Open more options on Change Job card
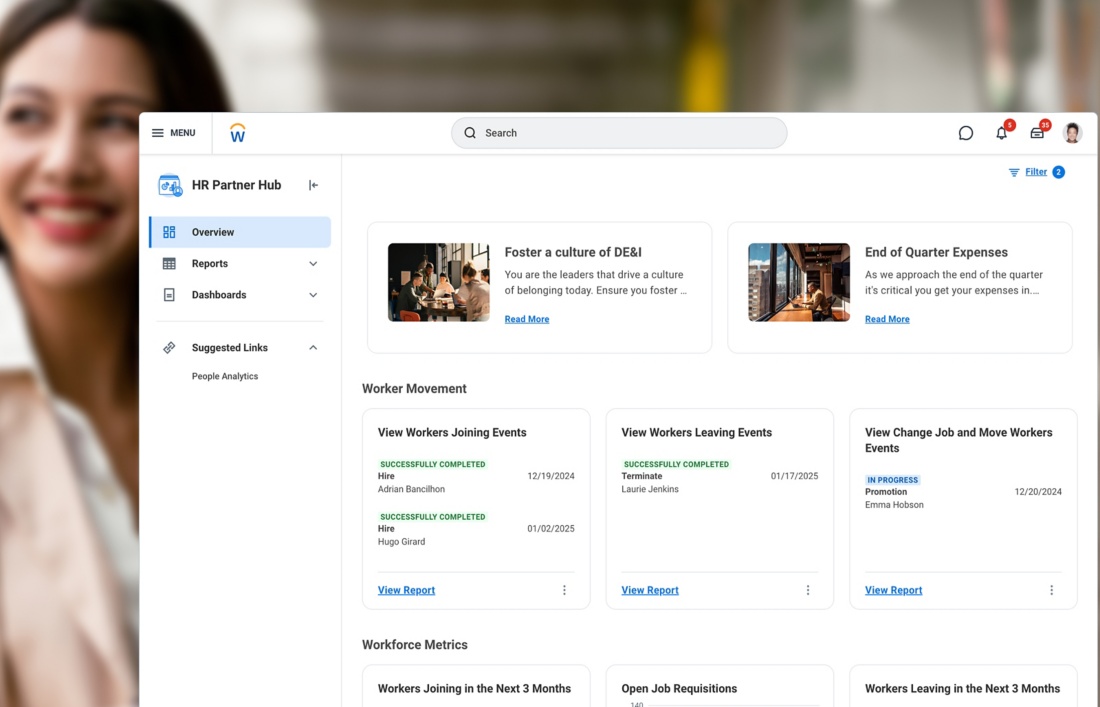 tap(1051, 590)
